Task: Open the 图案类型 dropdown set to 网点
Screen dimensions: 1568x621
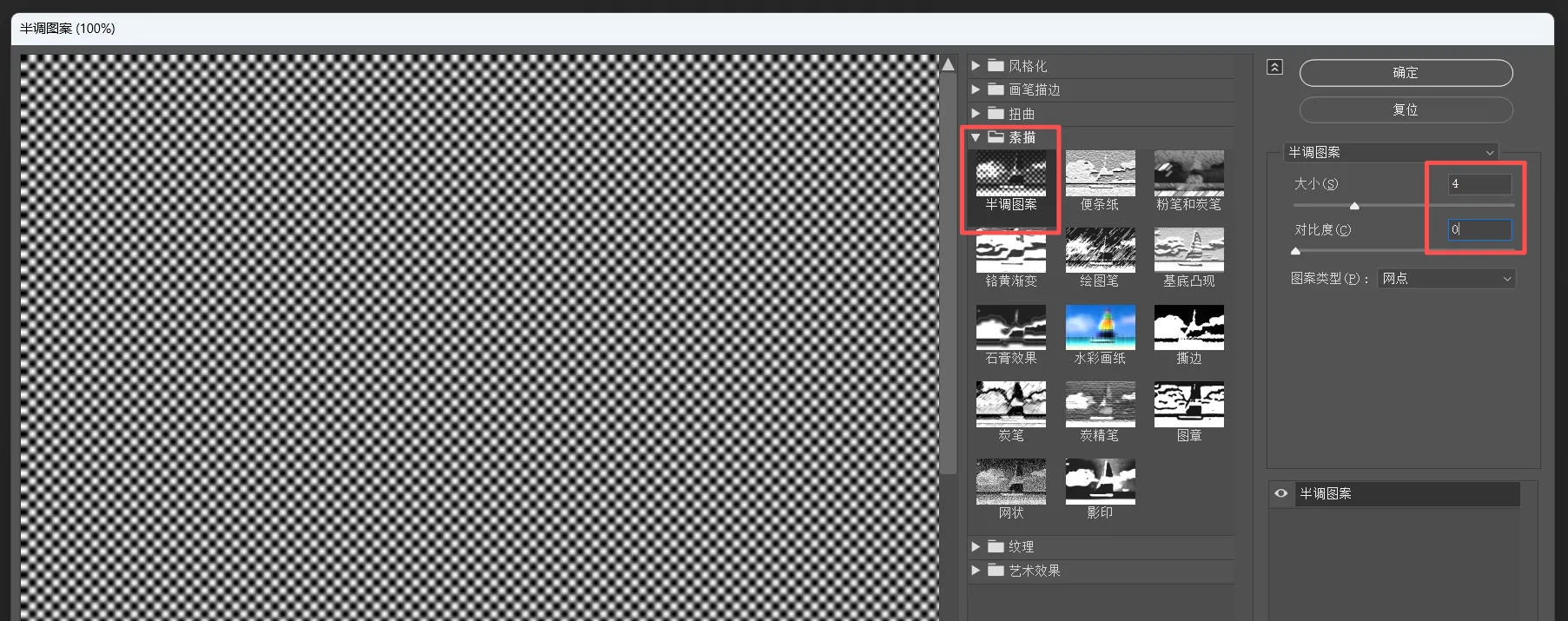Action: point(1446,279)
